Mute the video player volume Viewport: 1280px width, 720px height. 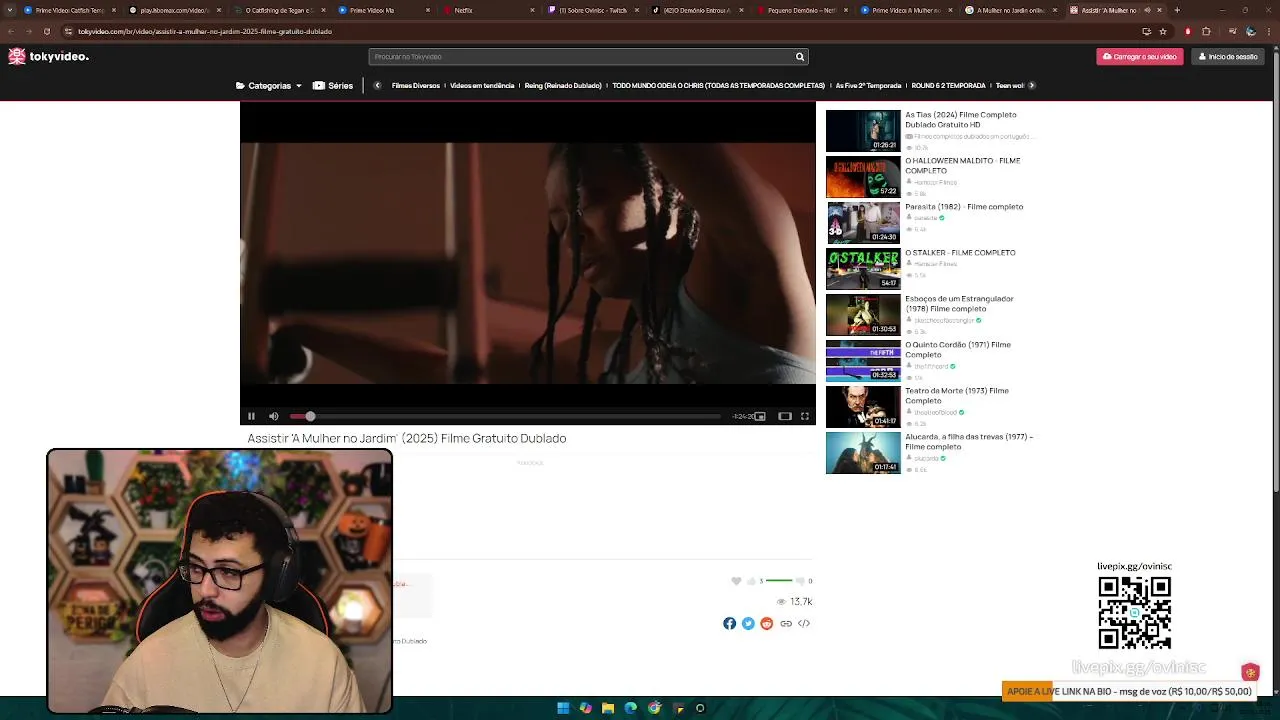coord(274,416)
